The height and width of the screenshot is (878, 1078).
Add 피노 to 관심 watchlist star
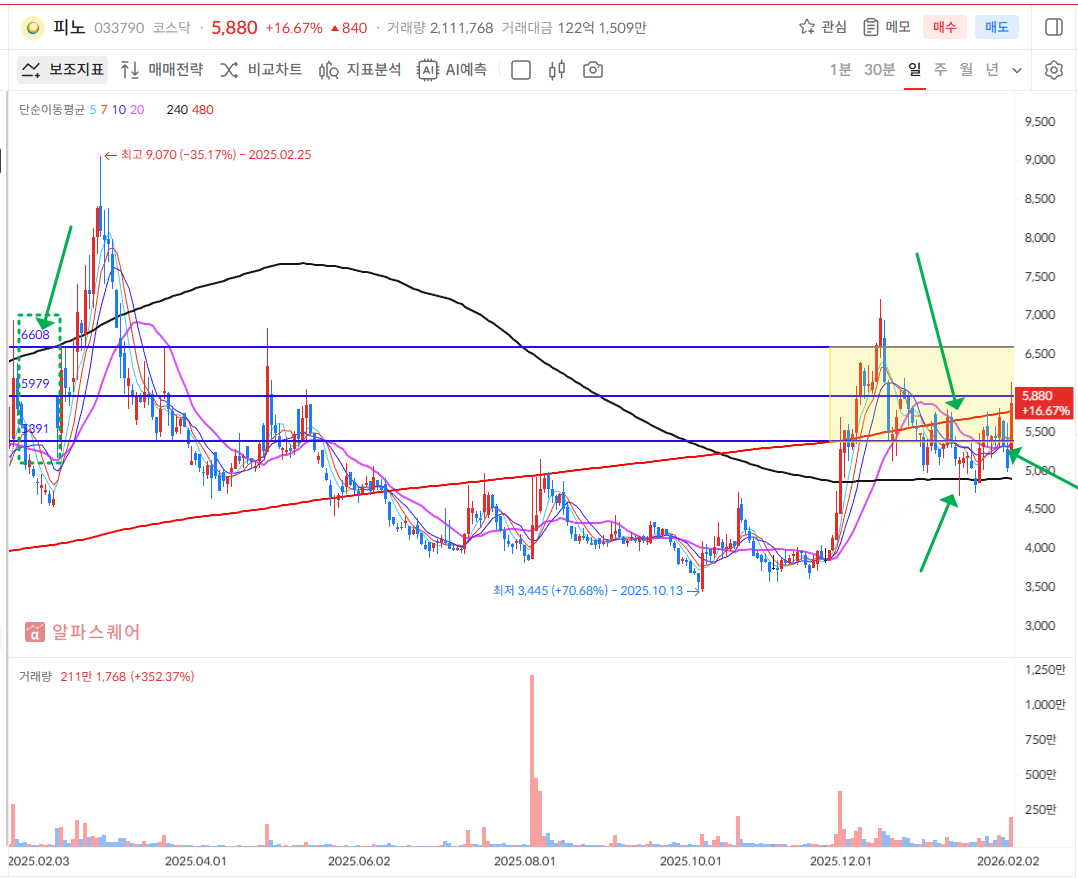tap(823, 27)
